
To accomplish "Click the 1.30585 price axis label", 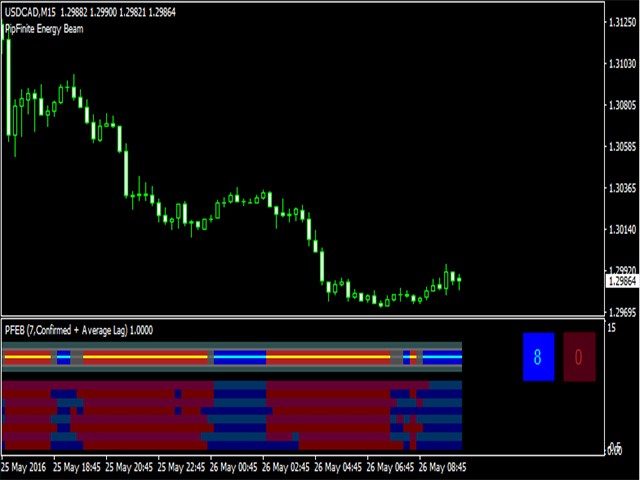I will point(622,147).
